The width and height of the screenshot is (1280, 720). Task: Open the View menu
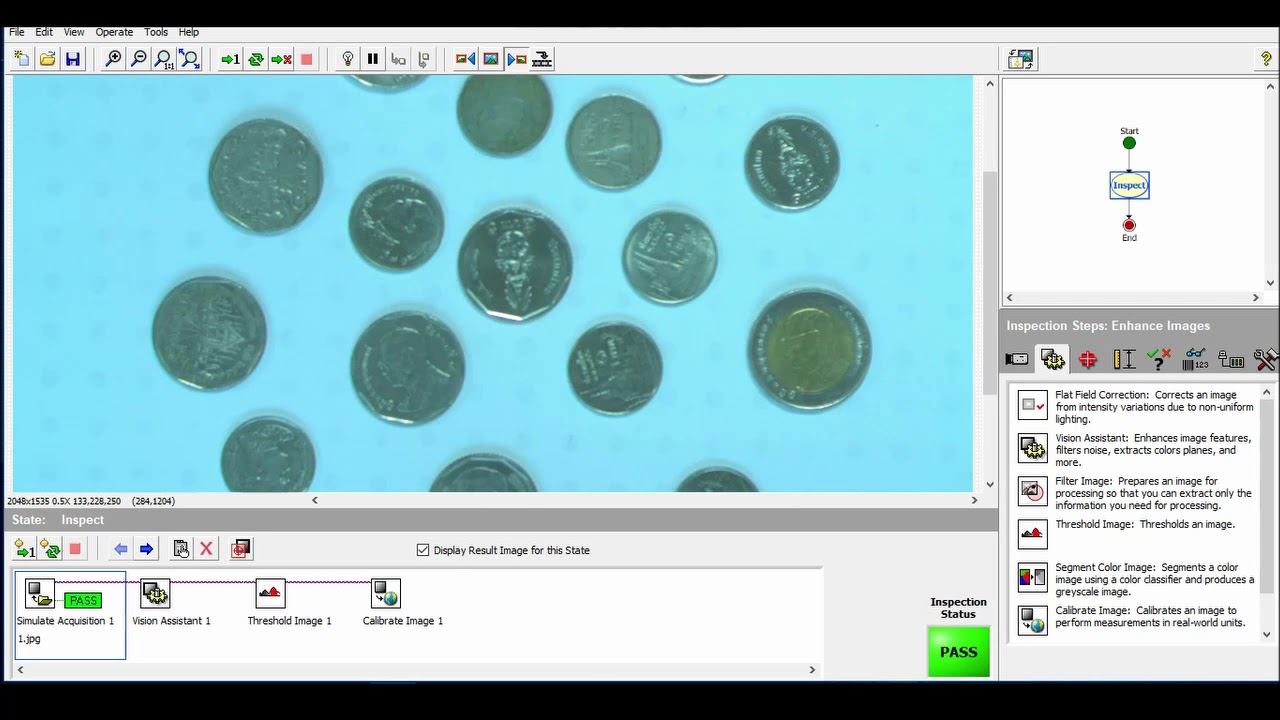pos(74,32)
